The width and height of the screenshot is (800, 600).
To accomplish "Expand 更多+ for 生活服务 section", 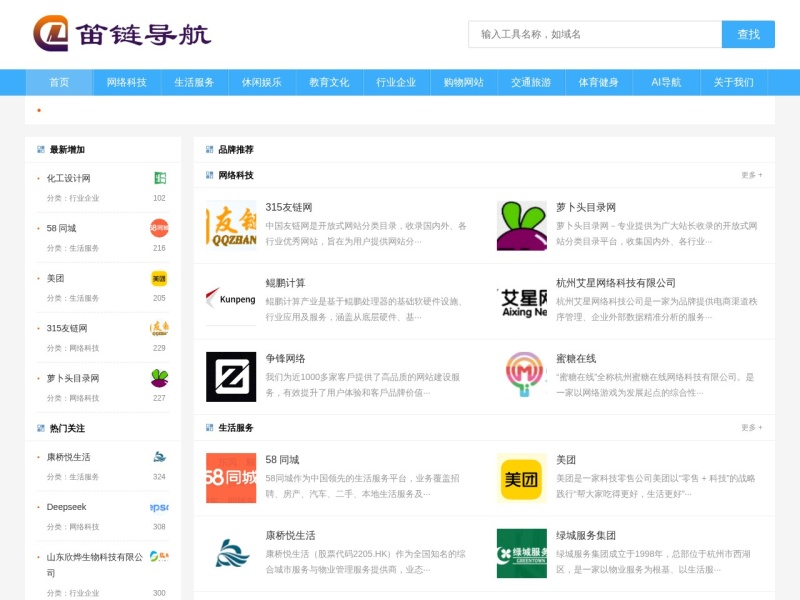I will pyautogui.click(x=752, y=428).
